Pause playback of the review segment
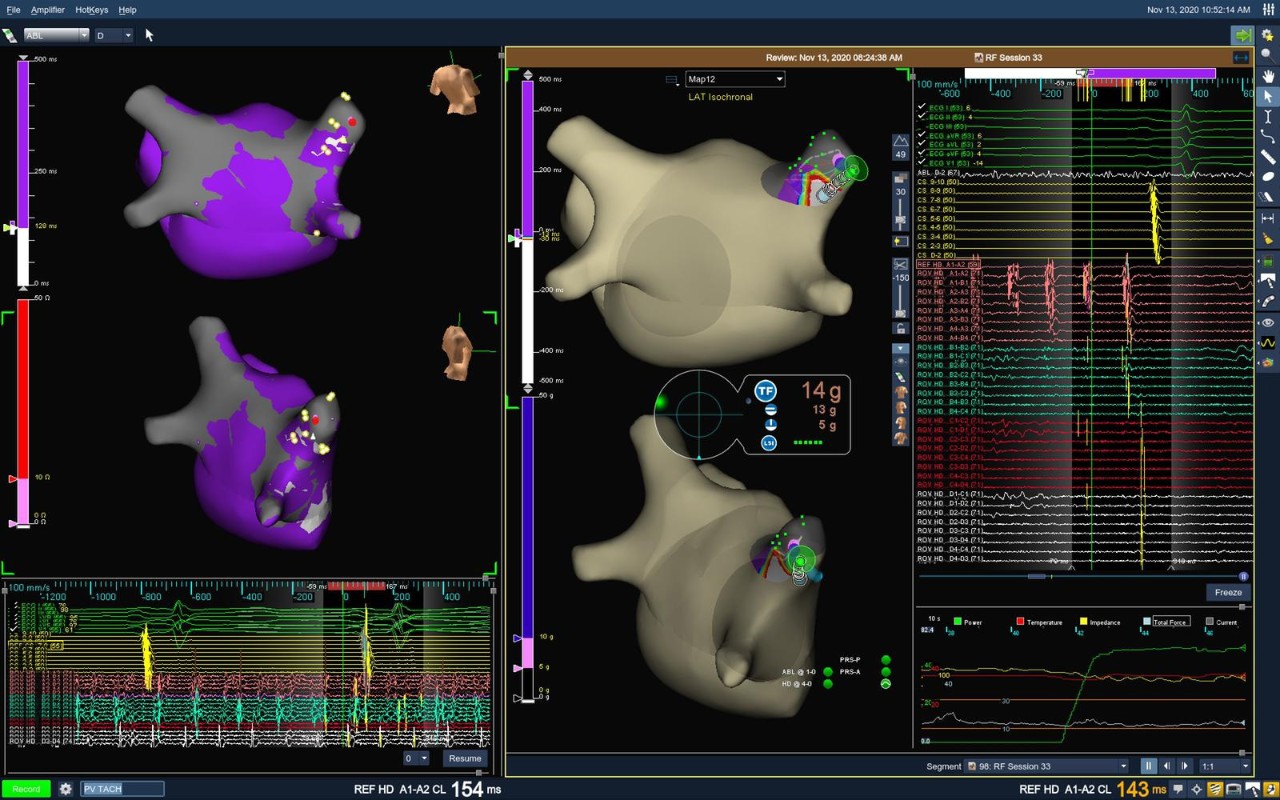Image resolution: width=1280 pixels, height=800 pixels. (1148, 766)
